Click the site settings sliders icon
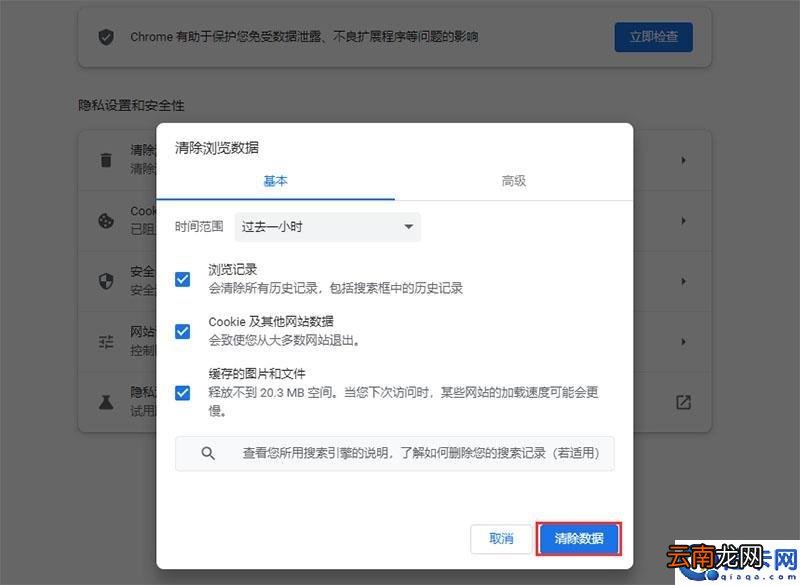This screenshot has height=585, width=800. pos(106,342)
